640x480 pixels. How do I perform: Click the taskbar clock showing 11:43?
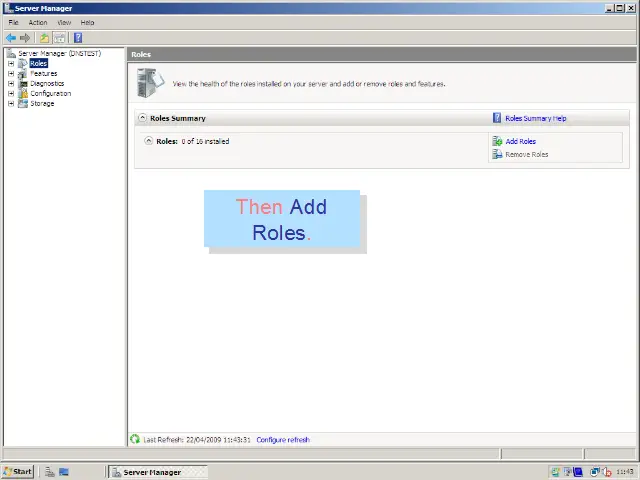pos(625,472)
